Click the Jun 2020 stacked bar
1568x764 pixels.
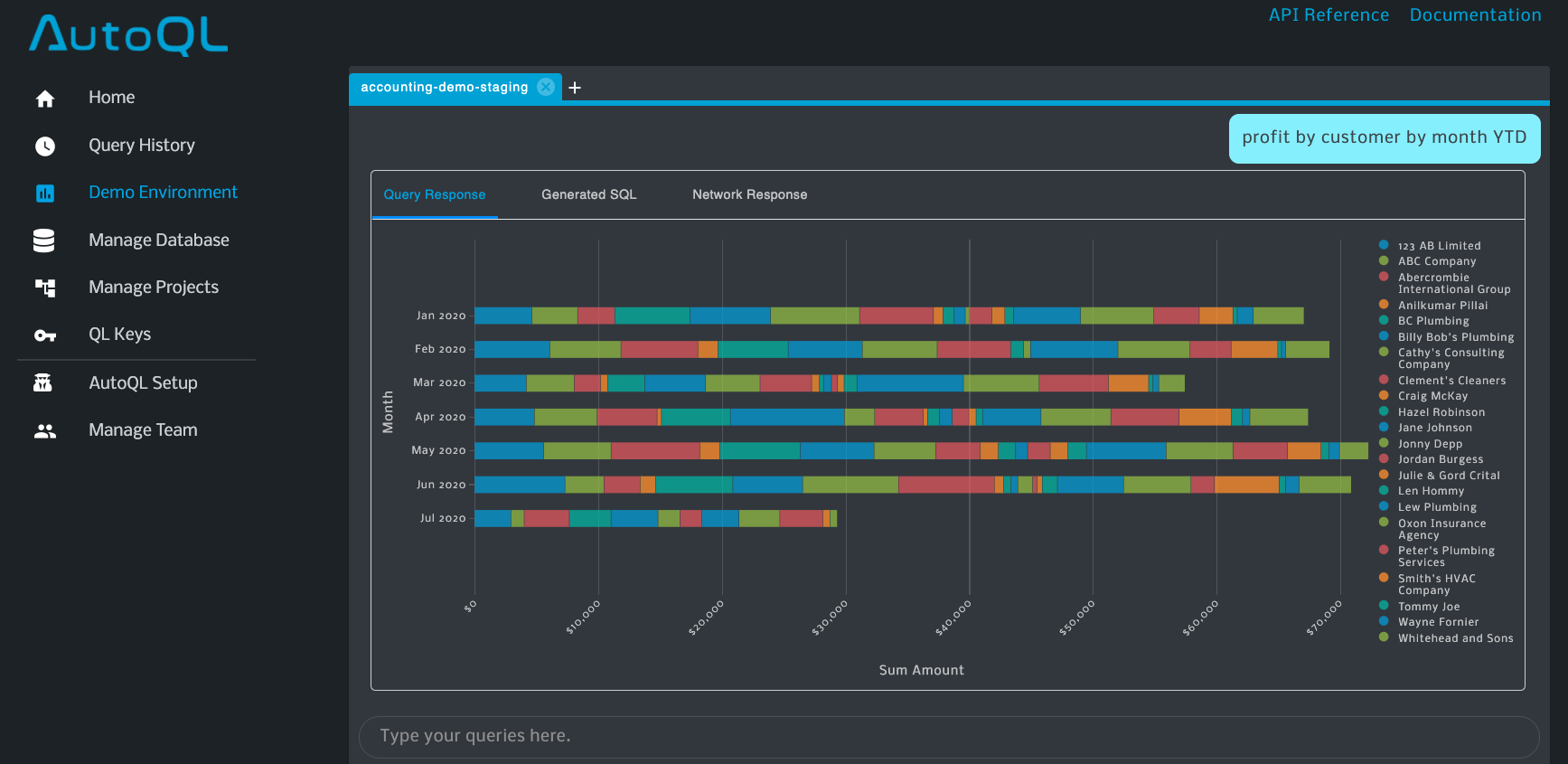913,485
